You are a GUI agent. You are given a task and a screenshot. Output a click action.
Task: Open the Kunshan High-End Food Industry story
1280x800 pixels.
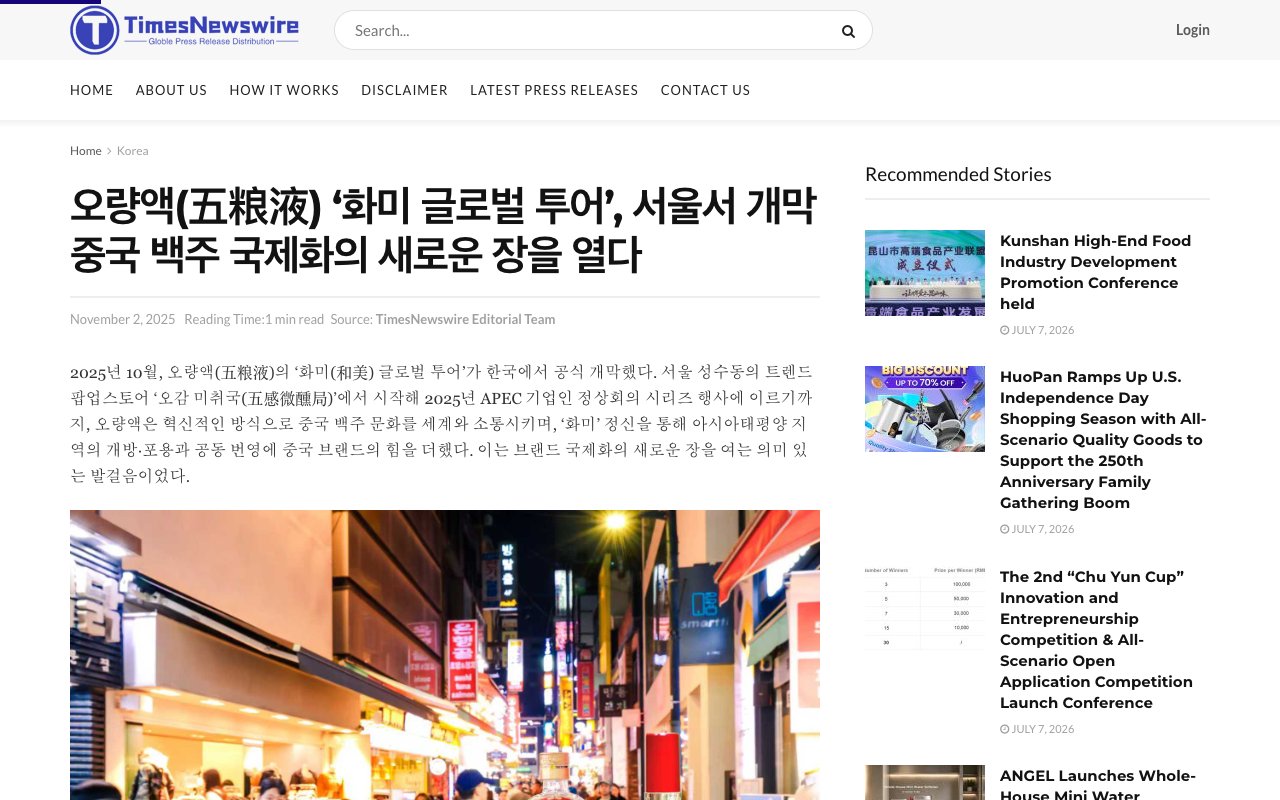1096,272
